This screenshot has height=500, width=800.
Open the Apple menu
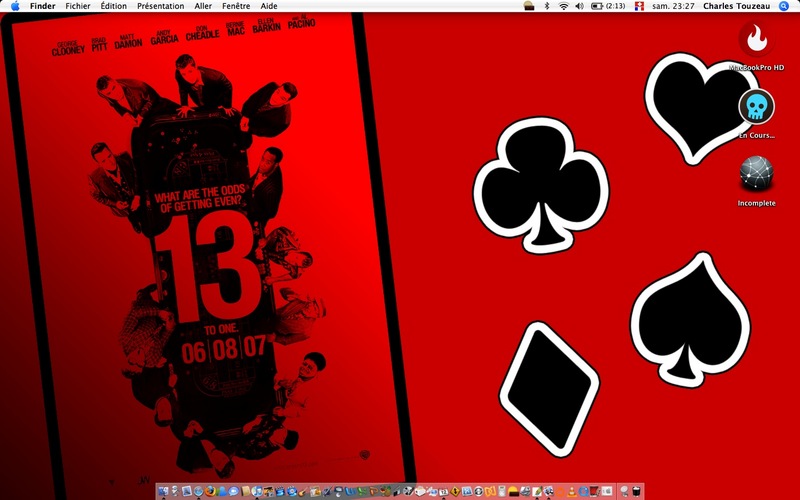[15, 6]
